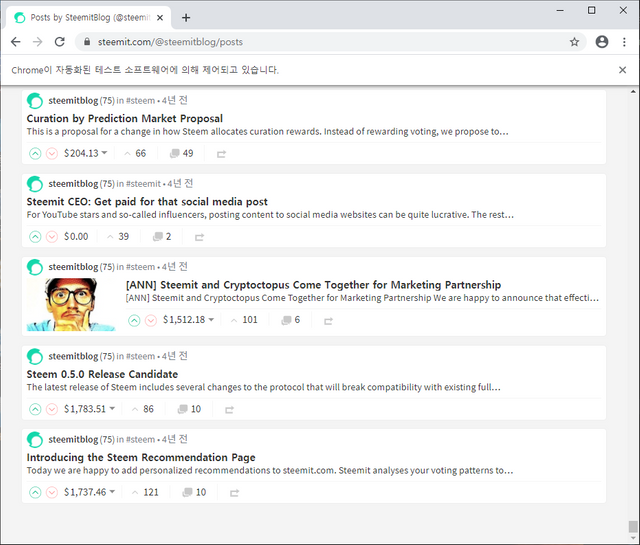Downvote the Steemit CEO social media post

pos(52,237)
